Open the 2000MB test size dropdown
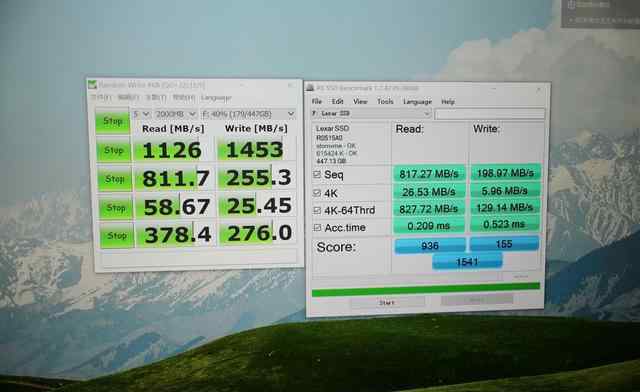 (x=176, y=114)
